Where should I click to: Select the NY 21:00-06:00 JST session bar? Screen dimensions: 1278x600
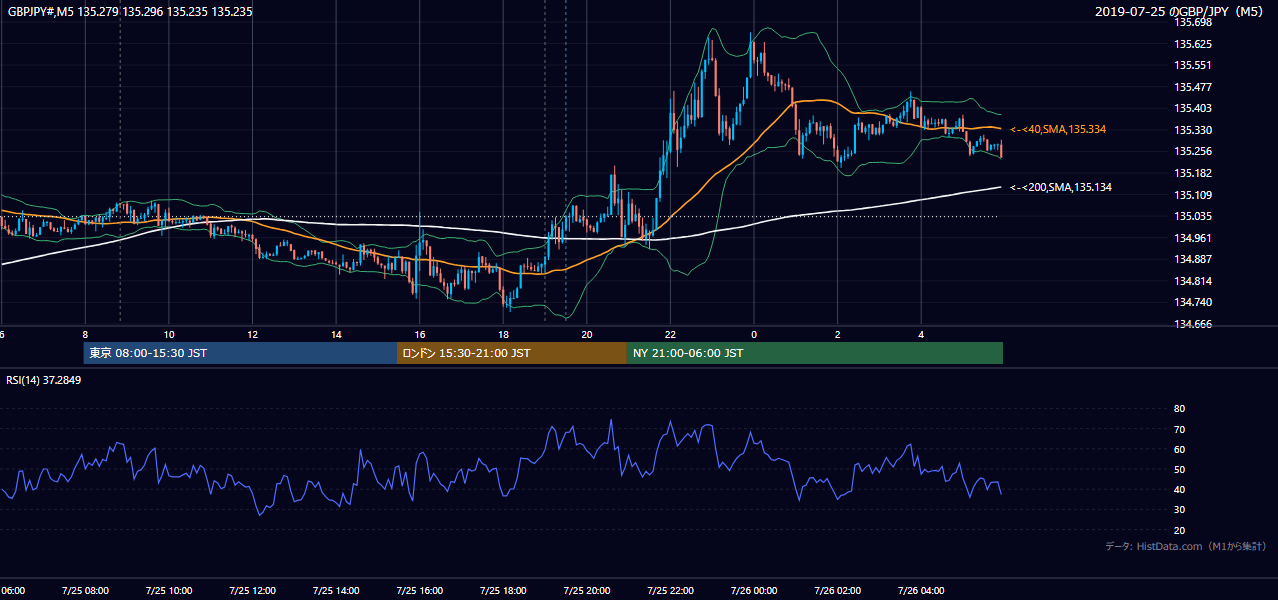coord(815,353)
